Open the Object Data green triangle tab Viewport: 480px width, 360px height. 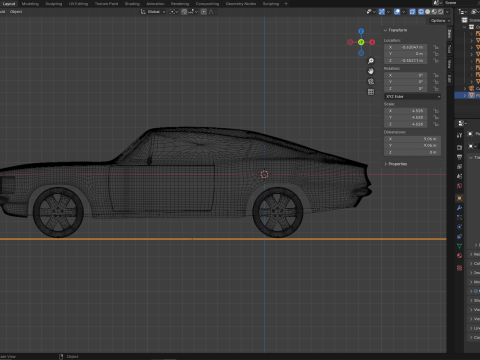(x=459, y=246)
